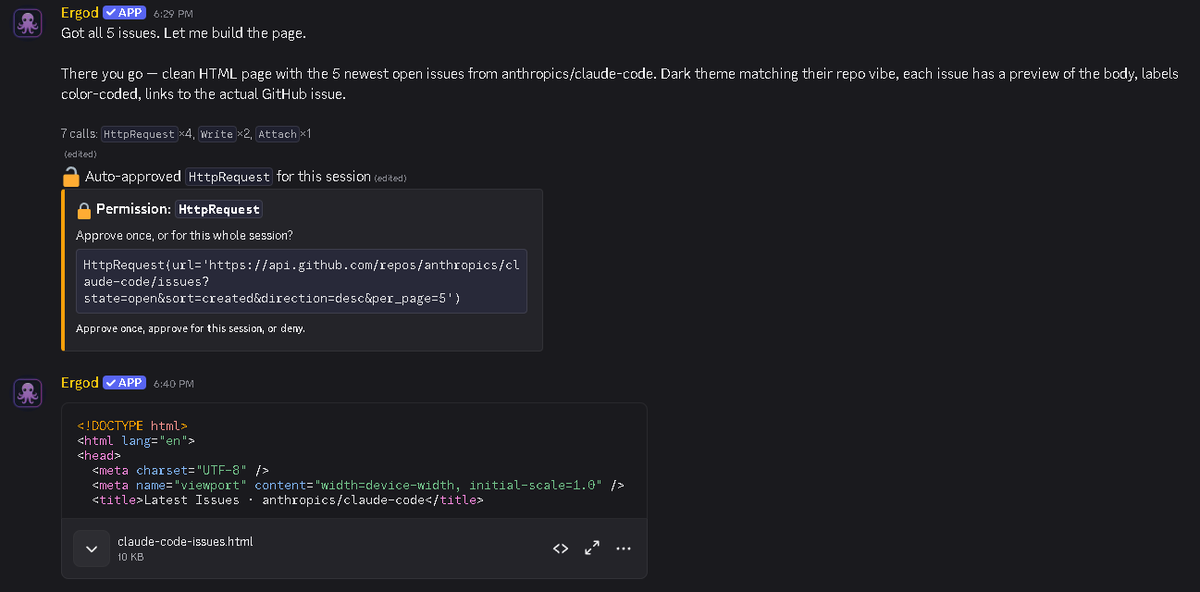Click Ergod avatar on the 6:40 PM message

click(x=28, y=393)
